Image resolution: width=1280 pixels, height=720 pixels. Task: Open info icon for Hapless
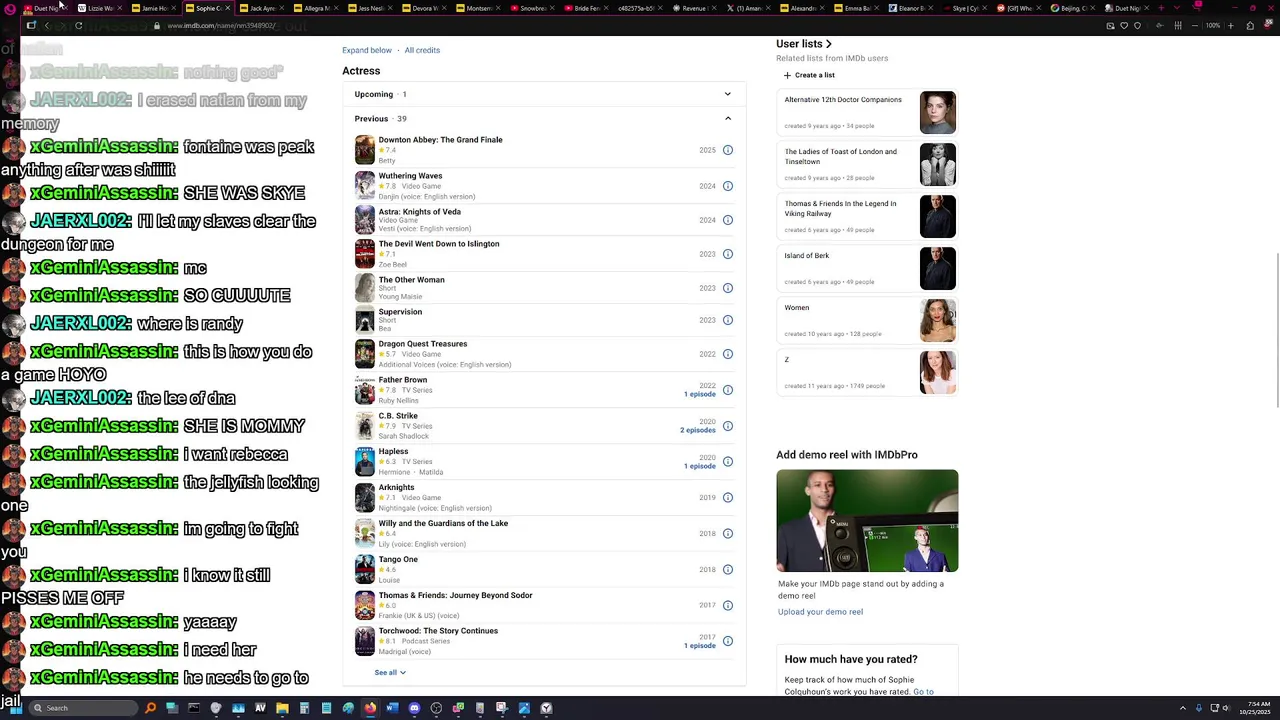[x=728, y=462]
